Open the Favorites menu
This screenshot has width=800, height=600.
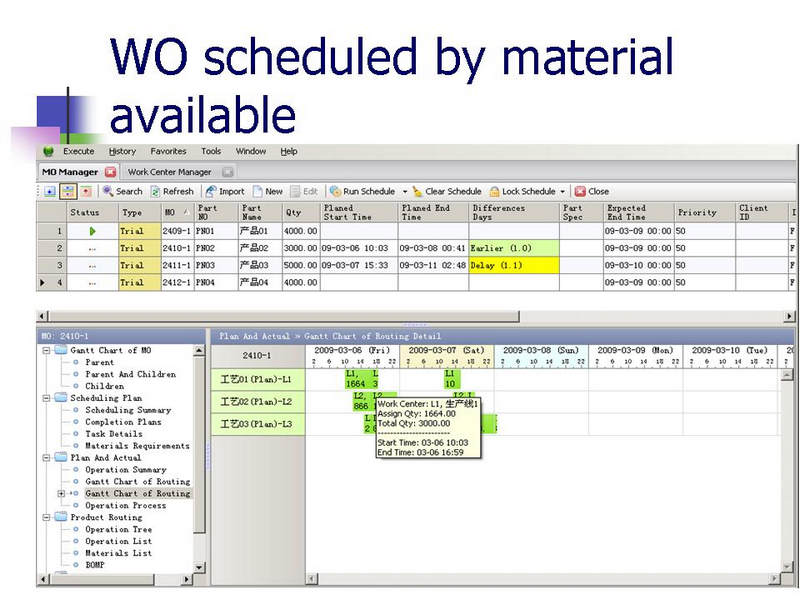click(168, 152)
